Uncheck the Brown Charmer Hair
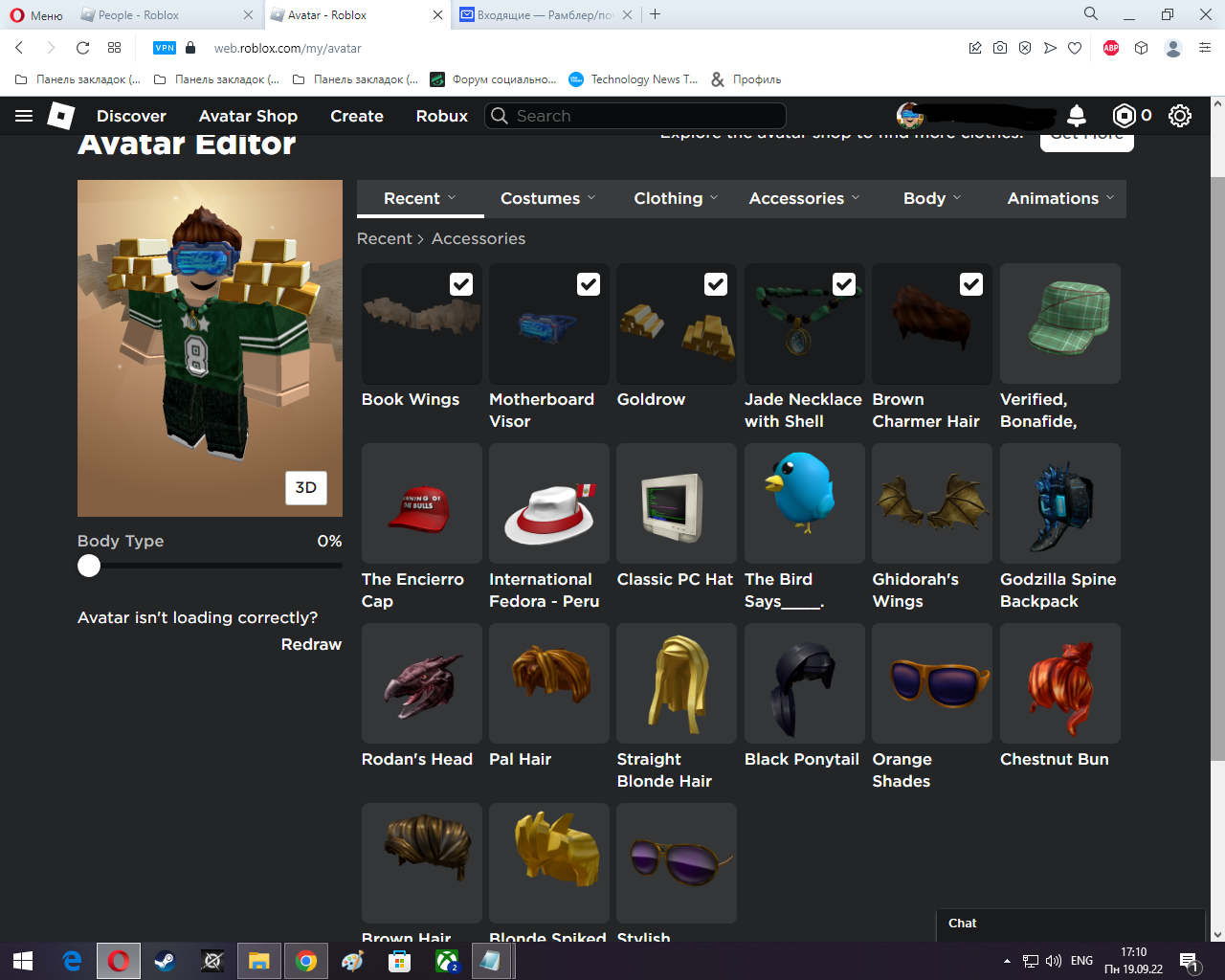The width and height of the screenshot is (1225, 980). (x=971, y=284)
